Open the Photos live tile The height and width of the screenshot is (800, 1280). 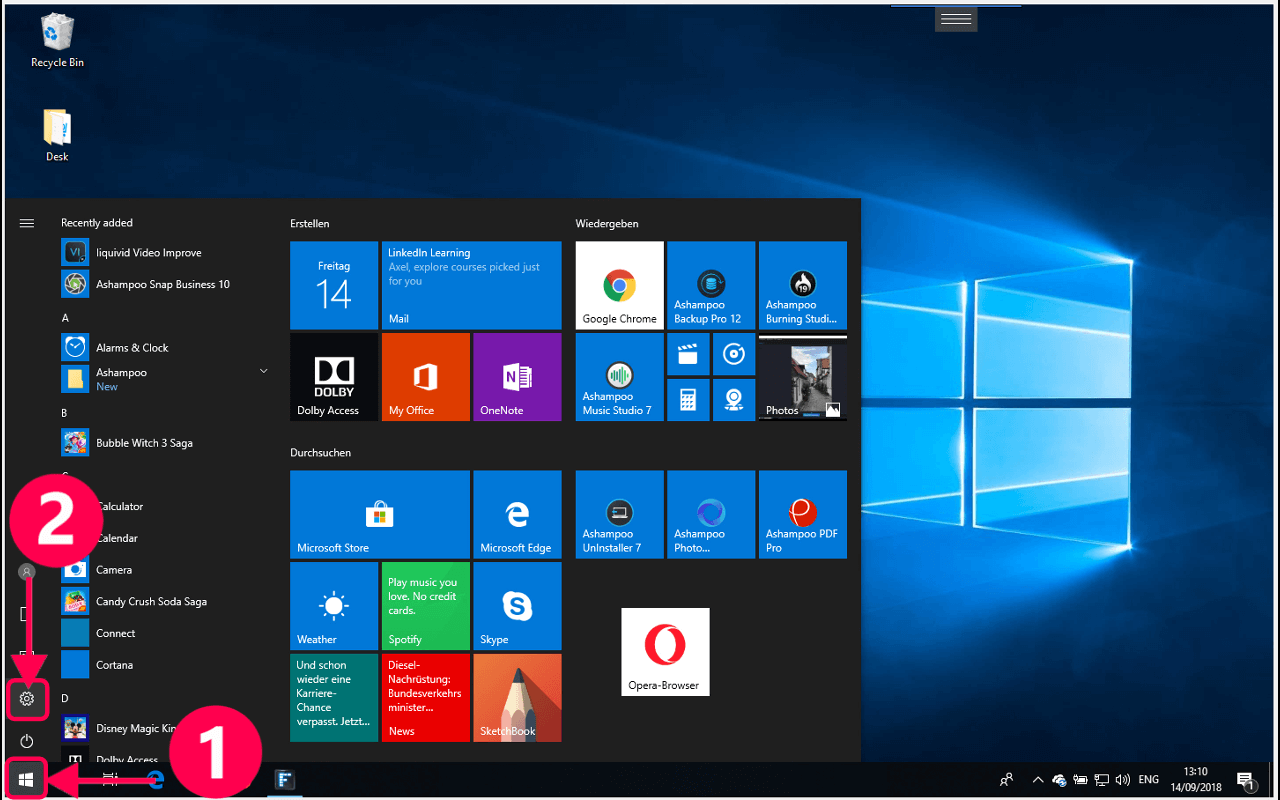(803, 377)
